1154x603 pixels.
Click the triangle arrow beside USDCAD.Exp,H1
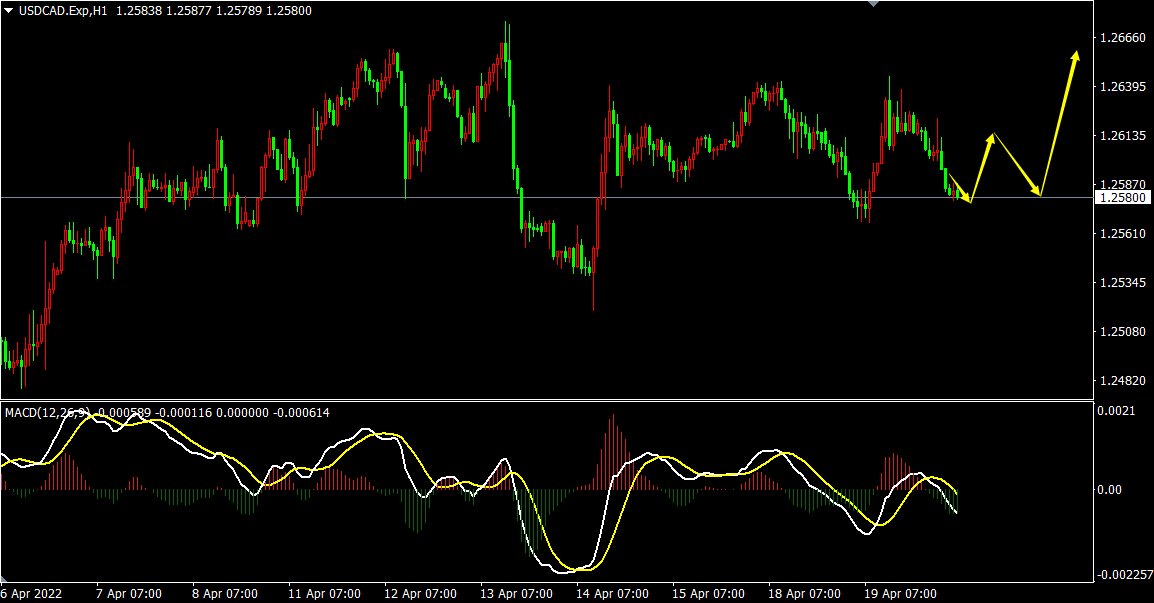(x=8, y=9)
